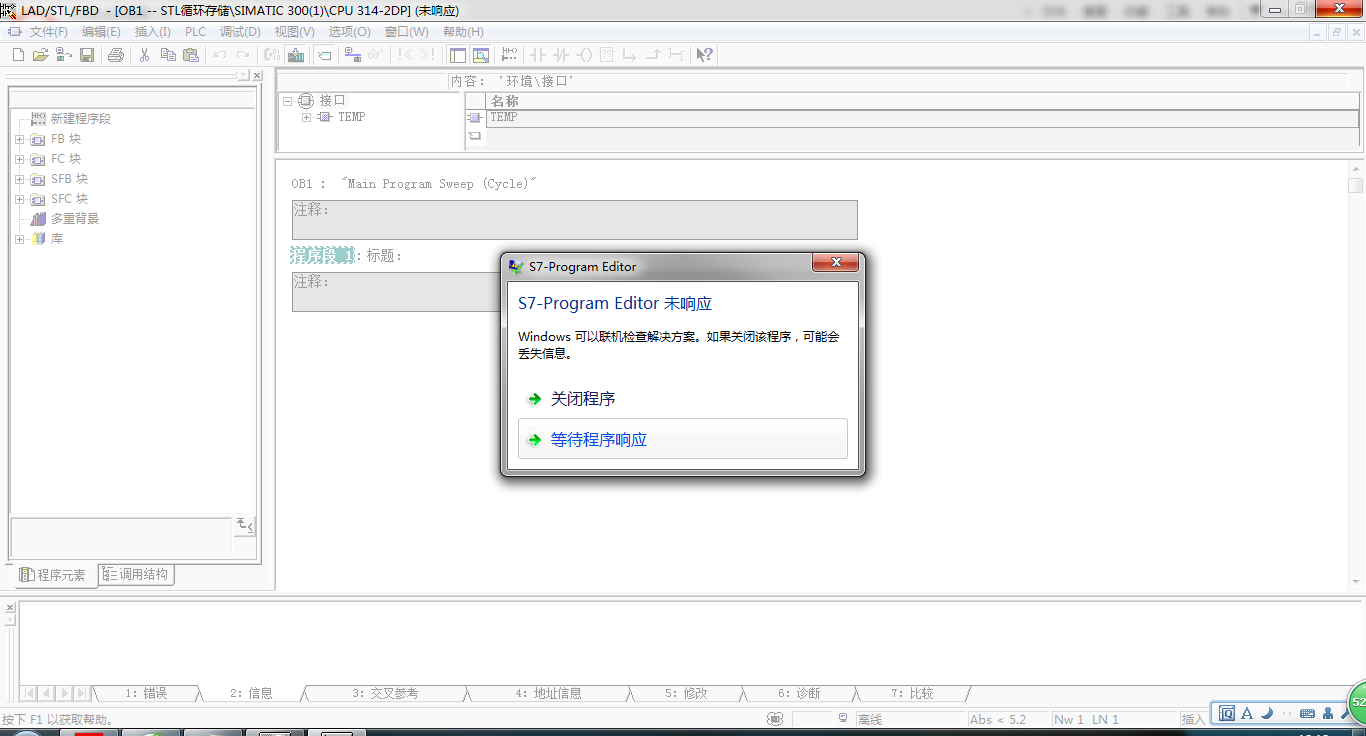Click the Connection line icon
The height and width of the screenshot is (736, 1366).
[676, 55]
